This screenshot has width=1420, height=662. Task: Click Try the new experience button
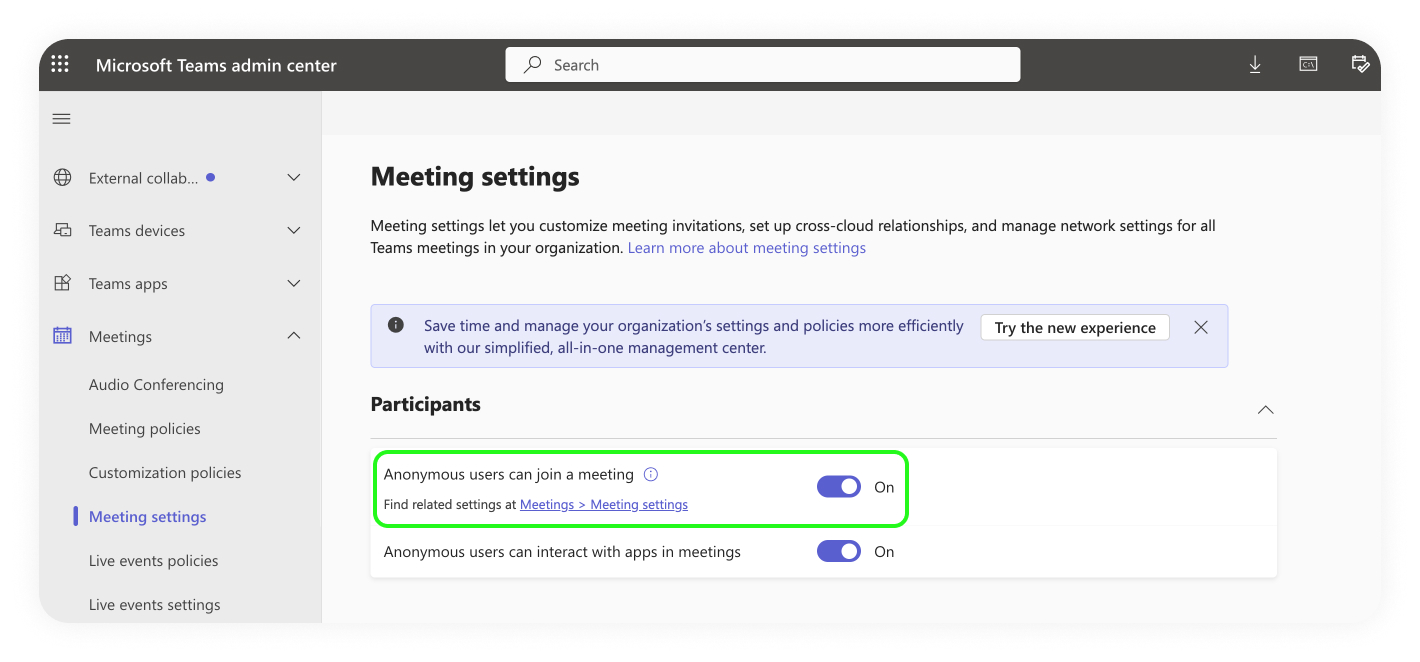1075,327
